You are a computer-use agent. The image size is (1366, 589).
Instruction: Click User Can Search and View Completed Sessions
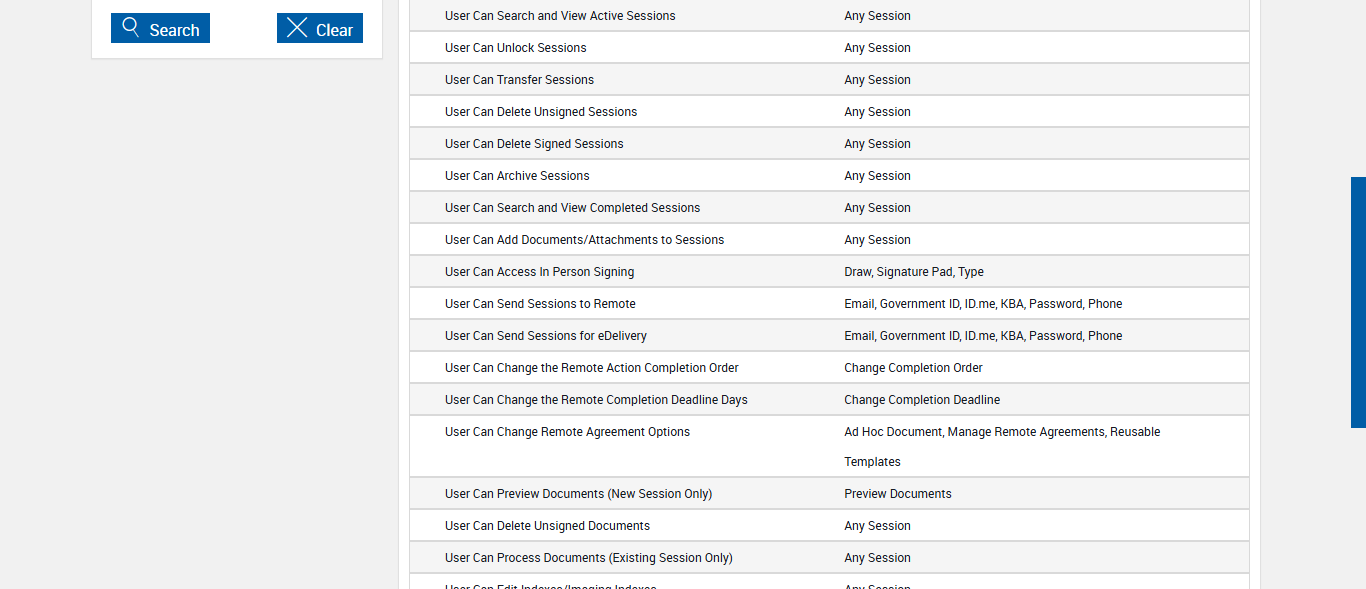pyautogui.click(x=572, y=208)
